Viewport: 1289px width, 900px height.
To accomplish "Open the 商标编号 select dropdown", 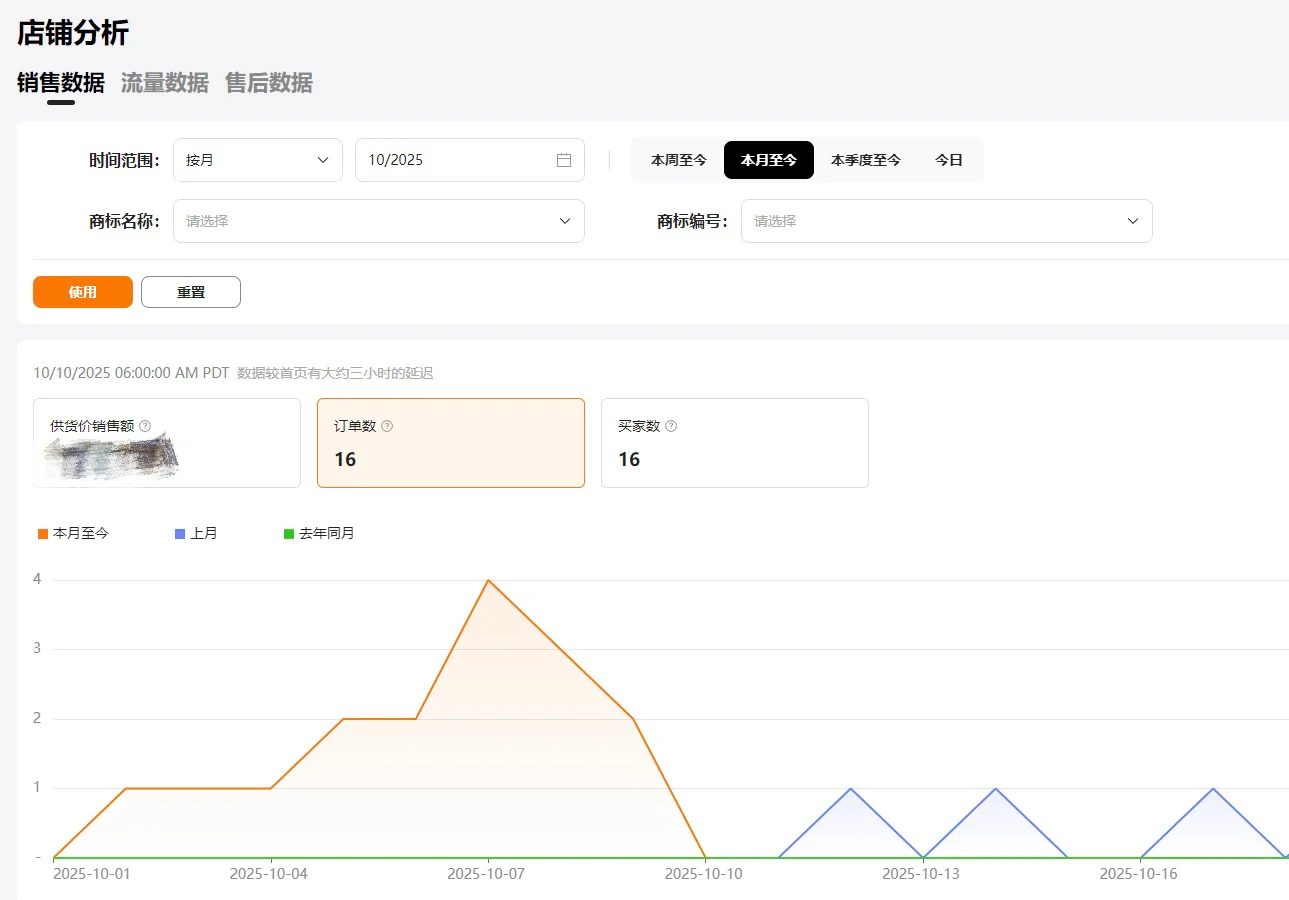I will point(947,221).
